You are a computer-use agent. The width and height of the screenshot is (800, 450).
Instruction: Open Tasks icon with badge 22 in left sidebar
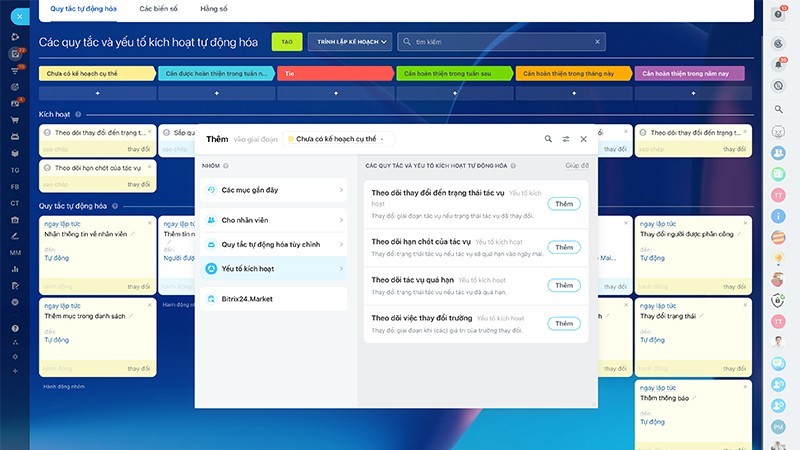click(15, 53)
